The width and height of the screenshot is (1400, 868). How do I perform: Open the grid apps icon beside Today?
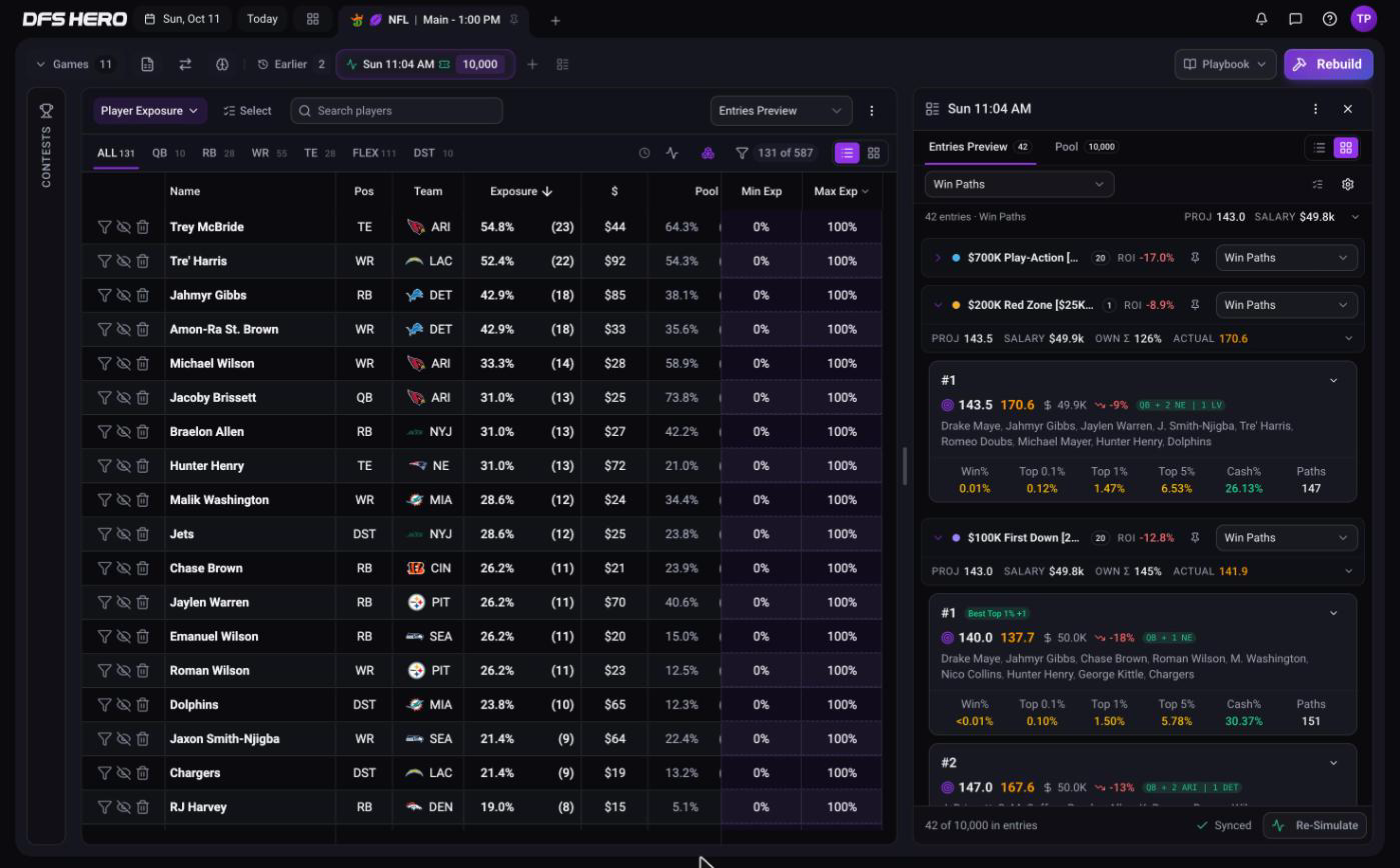click(x=313, y=19)
